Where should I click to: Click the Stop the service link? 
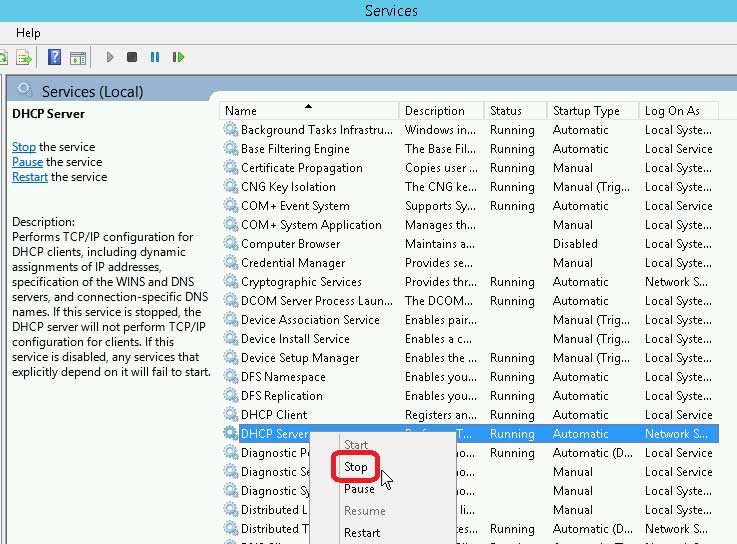(x=24, y=147)
